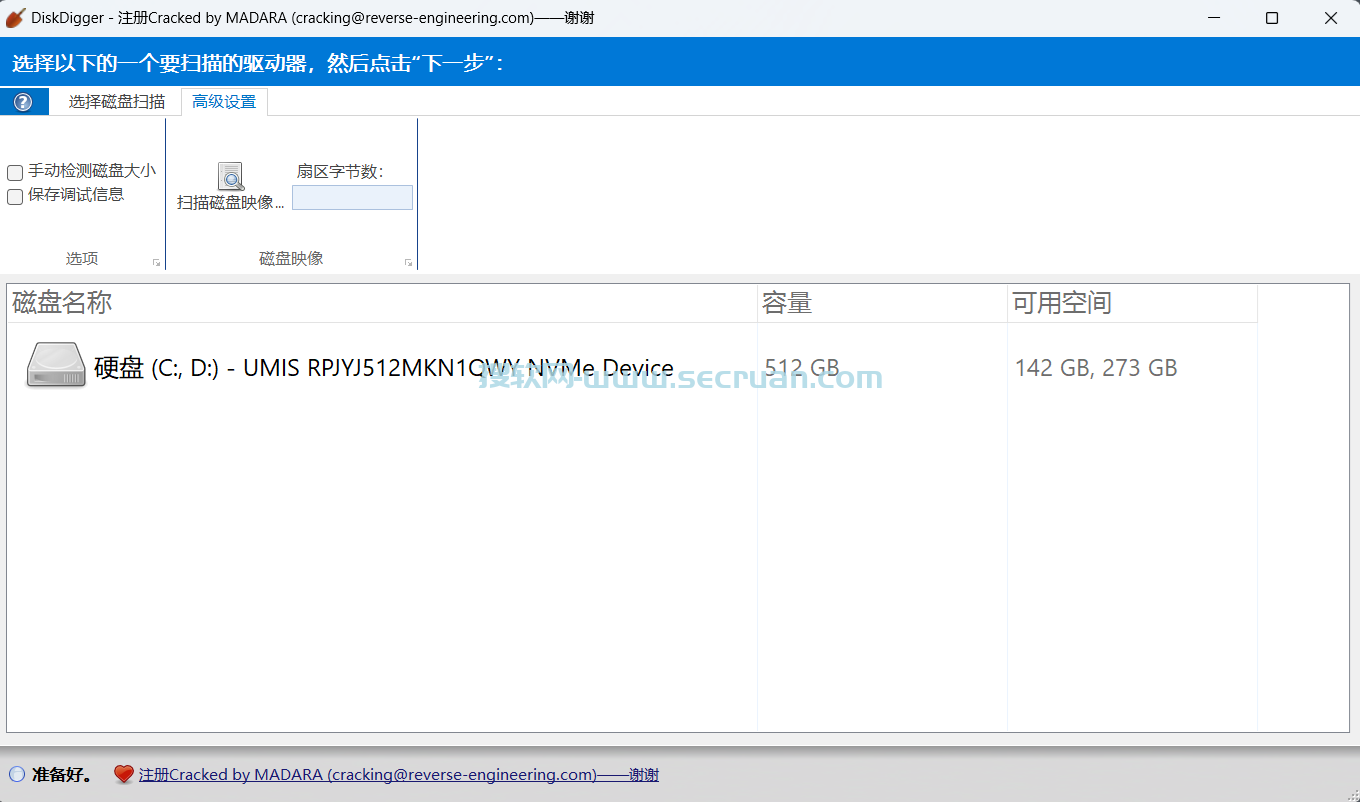The width and height of the screenshot is (1360, 802).
Task: Click into the 扇区字节数 input field
Action: (x=352, y=198)
